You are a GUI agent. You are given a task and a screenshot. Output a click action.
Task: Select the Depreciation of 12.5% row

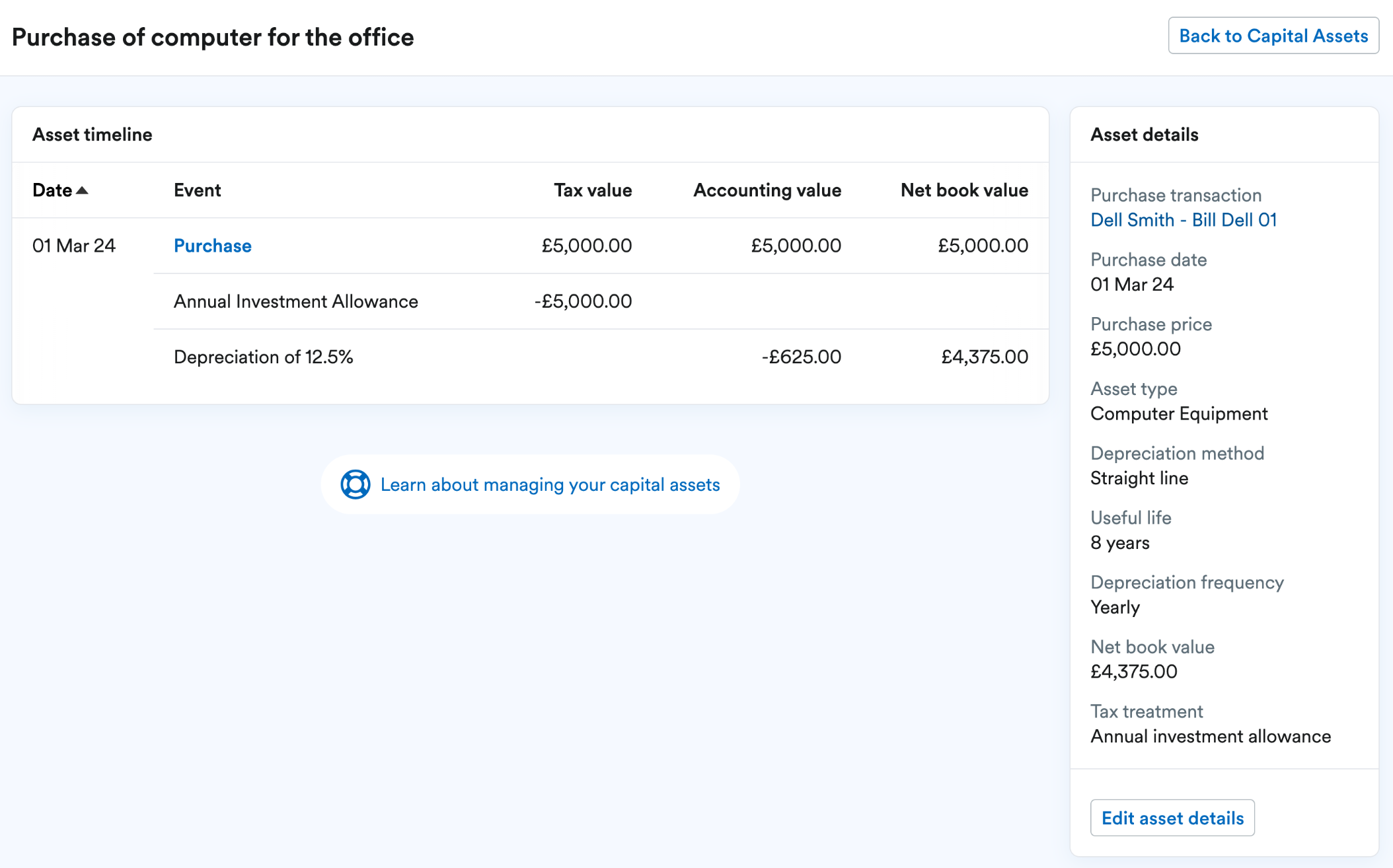point(601,357)
